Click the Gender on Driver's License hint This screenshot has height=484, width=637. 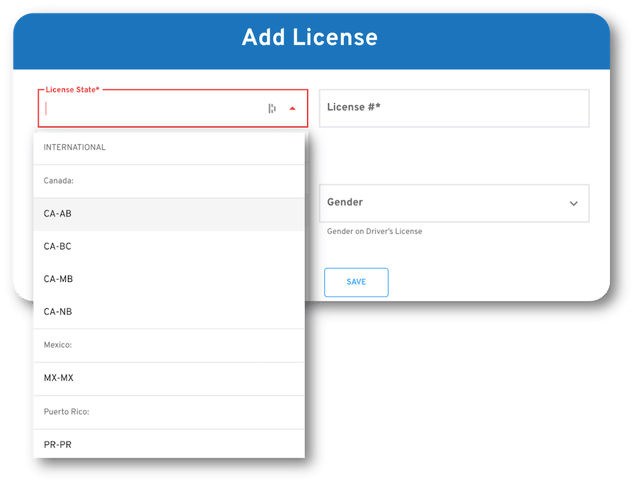click(x=374, y=231)
